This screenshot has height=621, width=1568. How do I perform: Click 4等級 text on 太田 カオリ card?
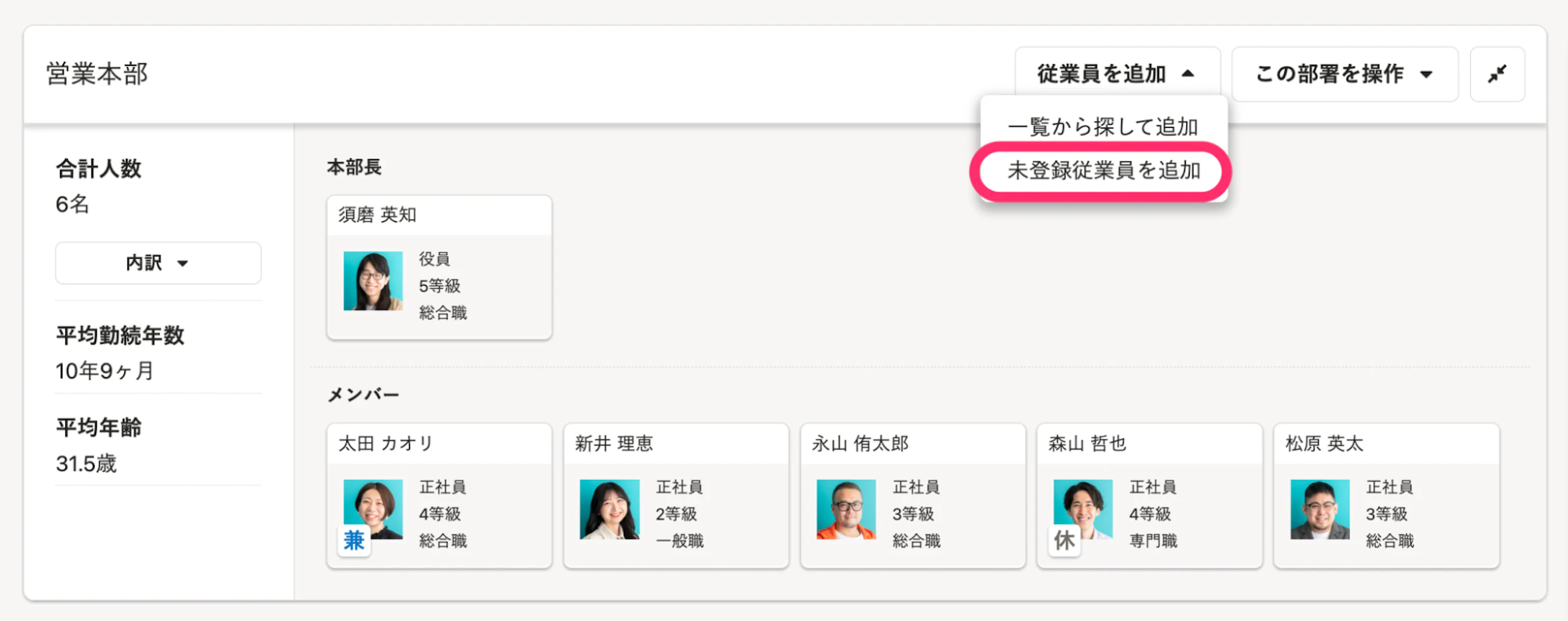tap(440, 514)
